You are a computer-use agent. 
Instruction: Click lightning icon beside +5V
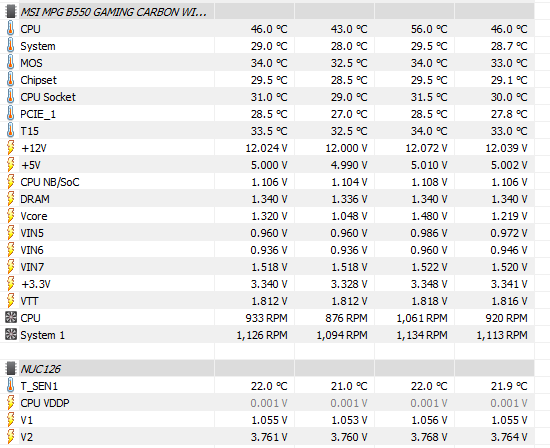[11, 165]
